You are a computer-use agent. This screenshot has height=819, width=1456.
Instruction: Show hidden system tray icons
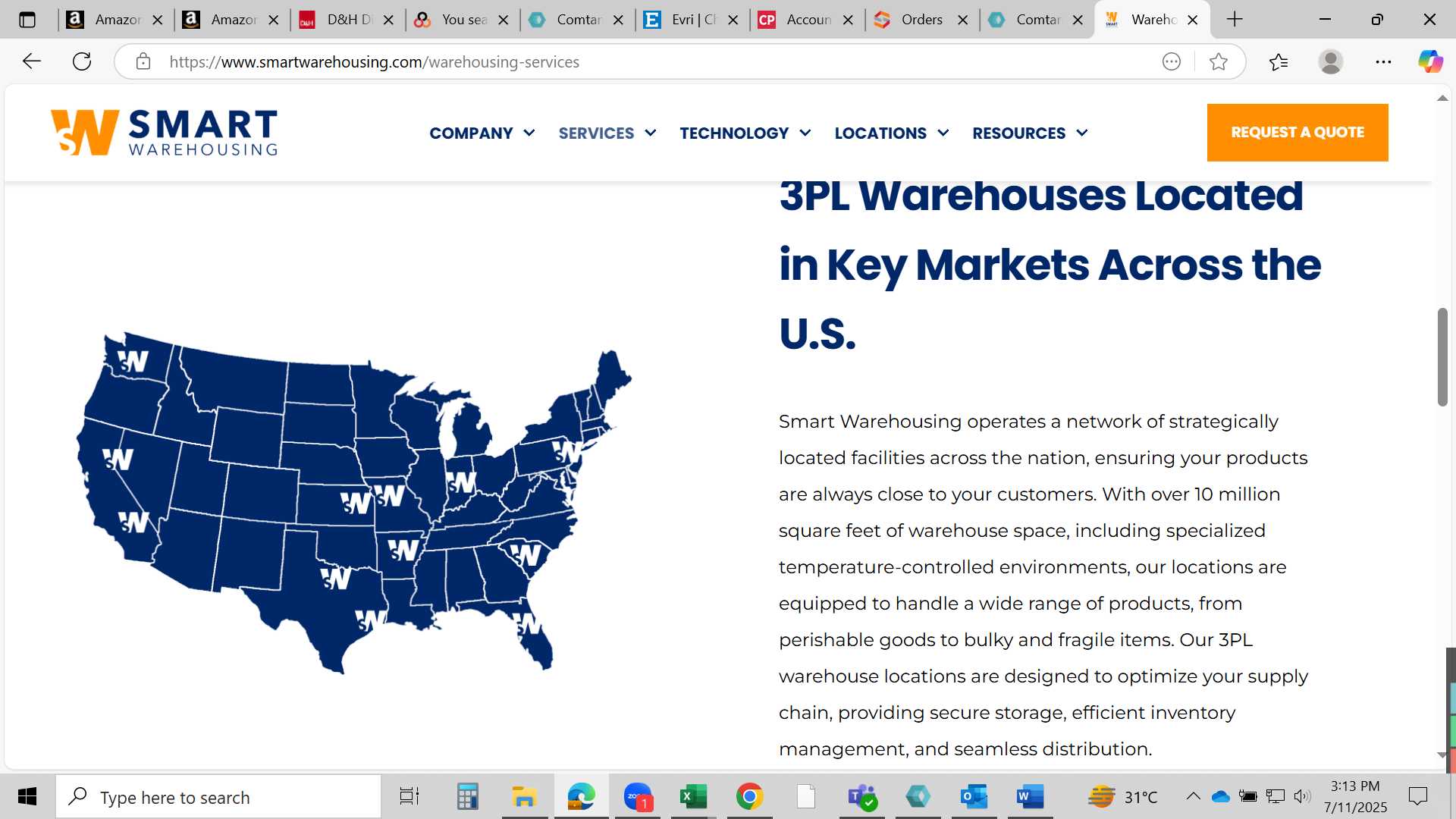point(1193,796)
